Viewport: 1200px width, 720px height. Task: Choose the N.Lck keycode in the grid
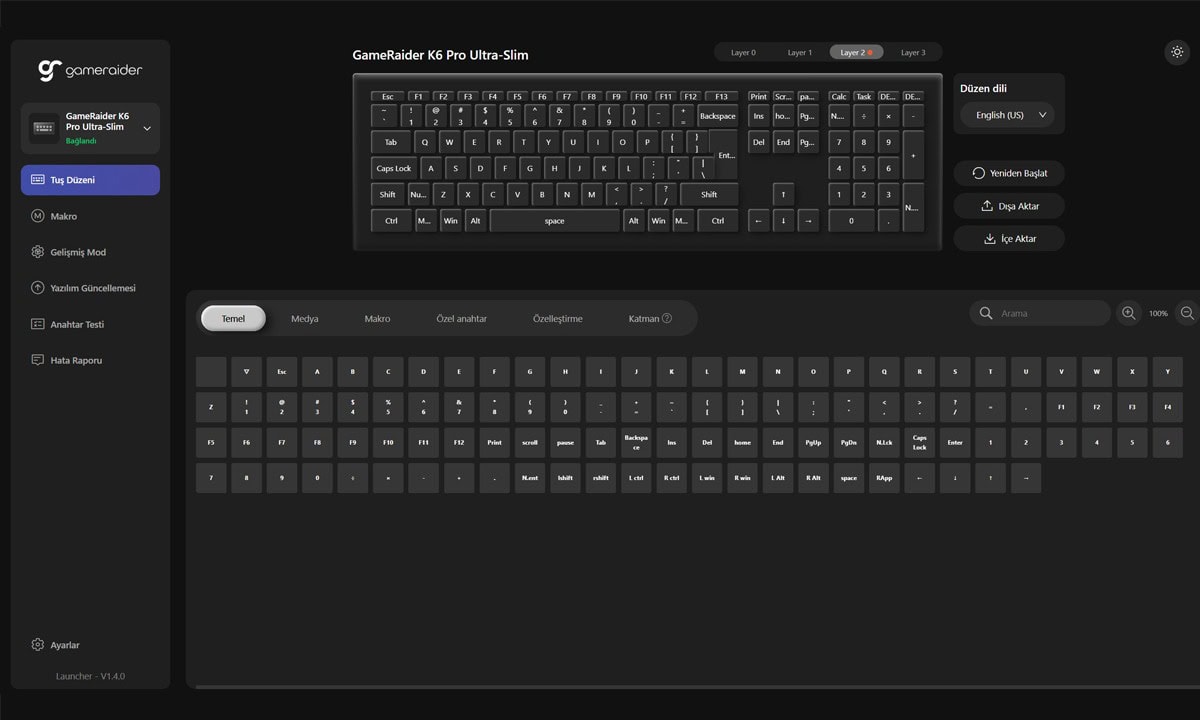[x=884, y=442]
